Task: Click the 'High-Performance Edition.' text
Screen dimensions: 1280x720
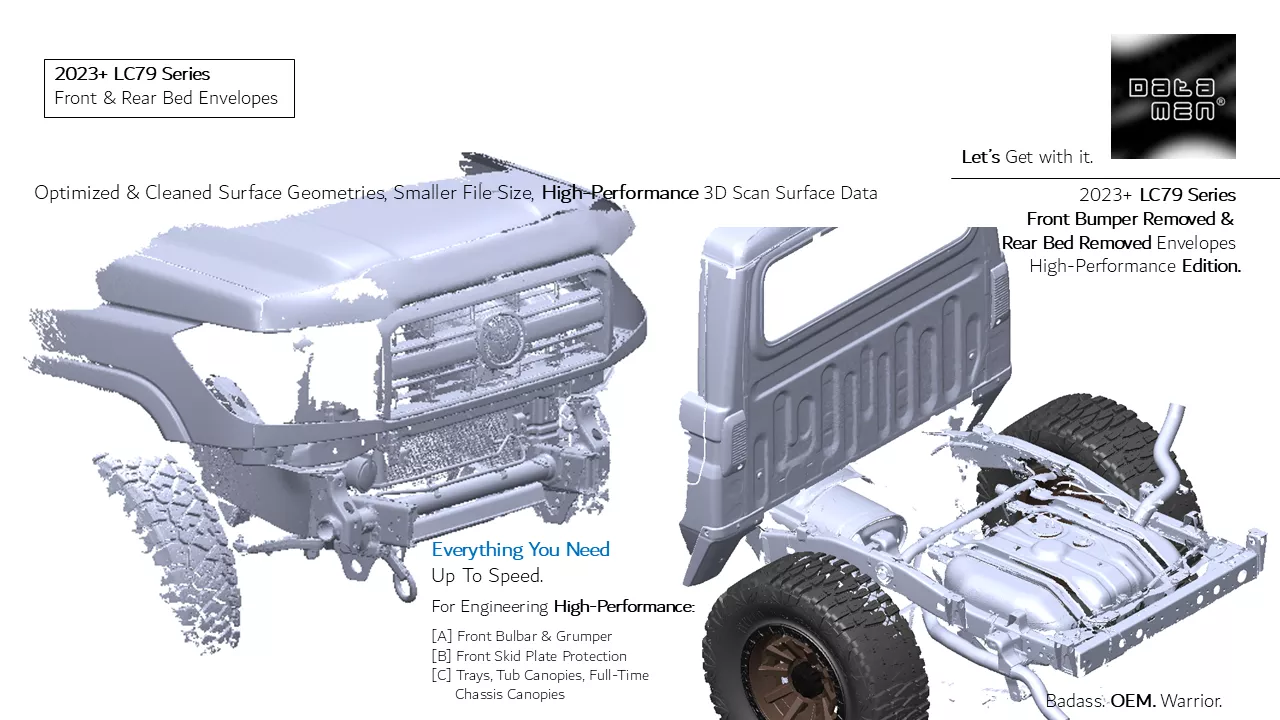Action: pyautogui.click(x=1135, y=267)
